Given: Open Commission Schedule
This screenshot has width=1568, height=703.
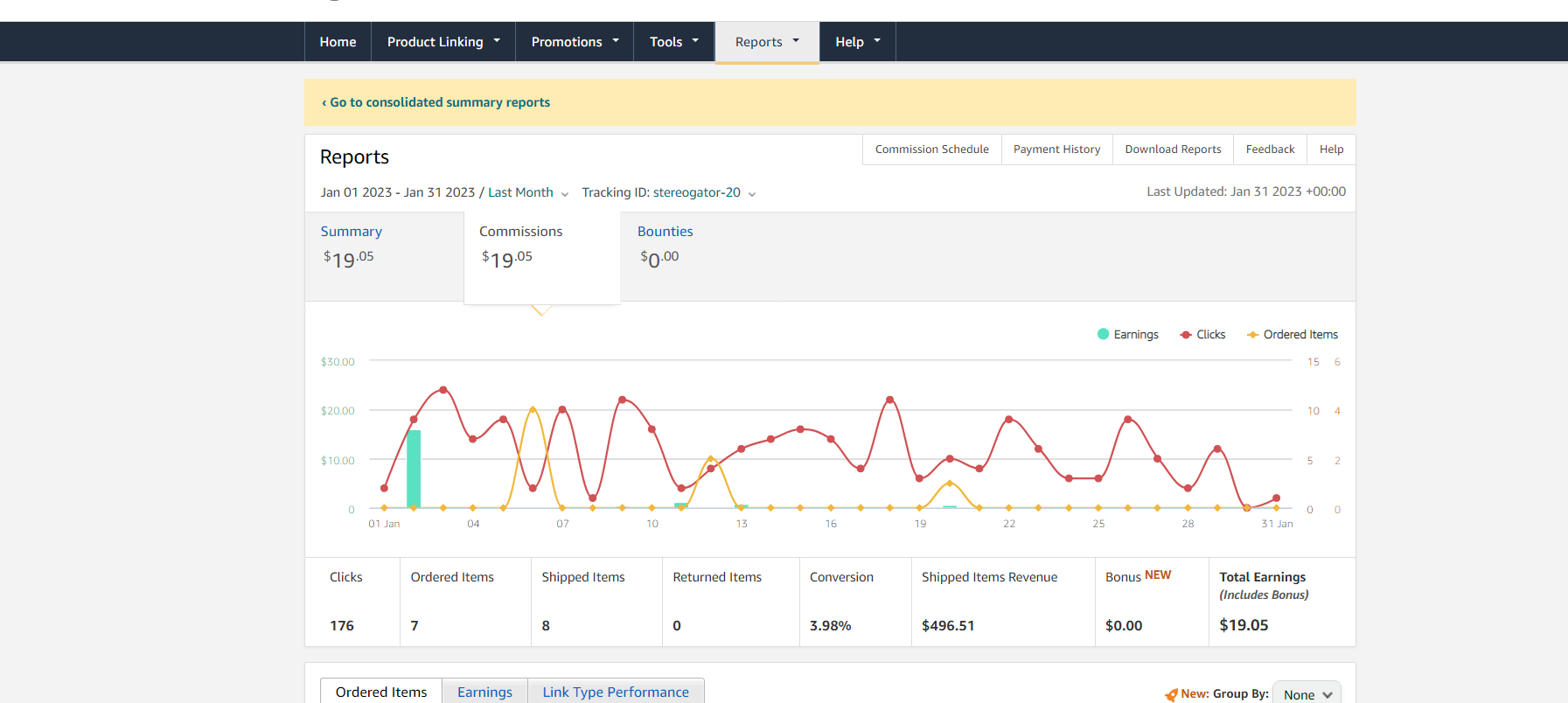Looking at the screenshot, I should (931, 150).
